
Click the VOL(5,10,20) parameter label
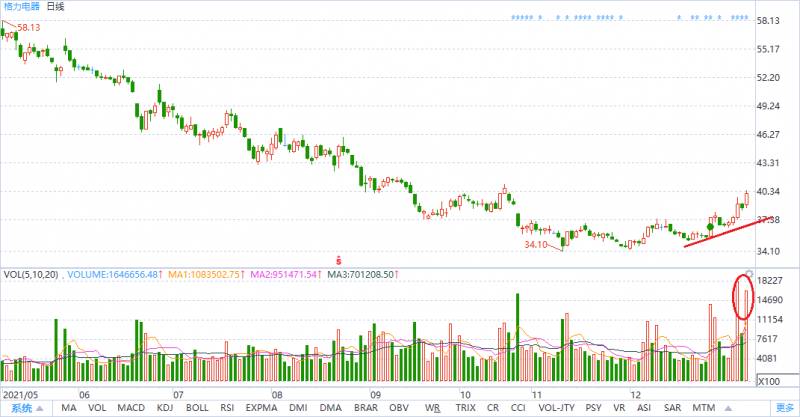tap(31, 275)
